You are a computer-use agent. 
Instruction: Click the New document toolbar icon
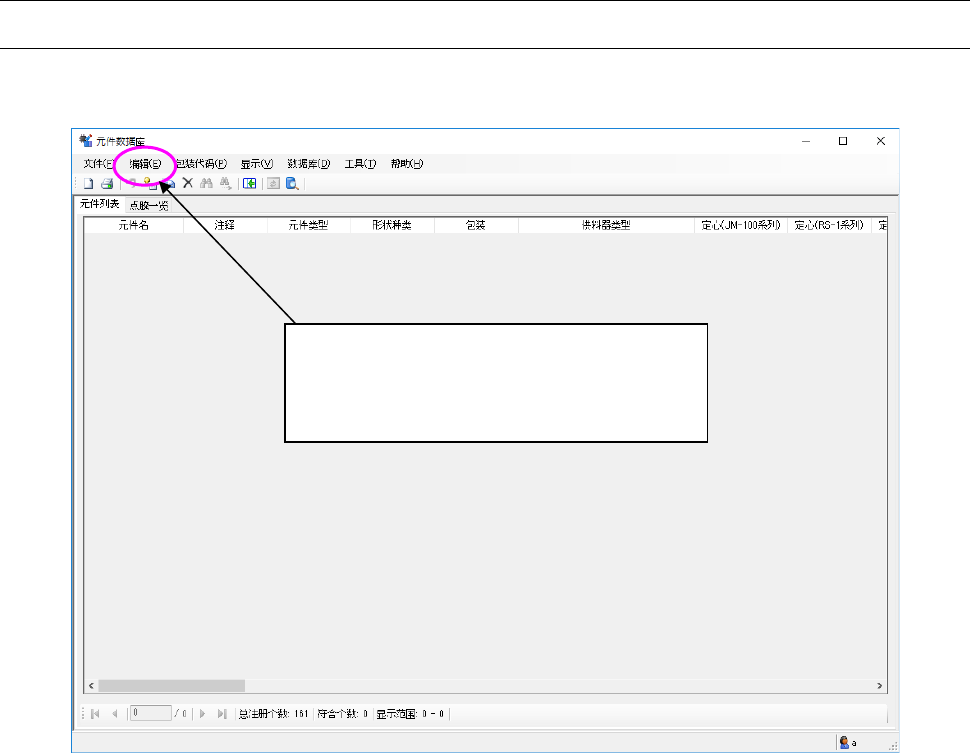(88, 184)
